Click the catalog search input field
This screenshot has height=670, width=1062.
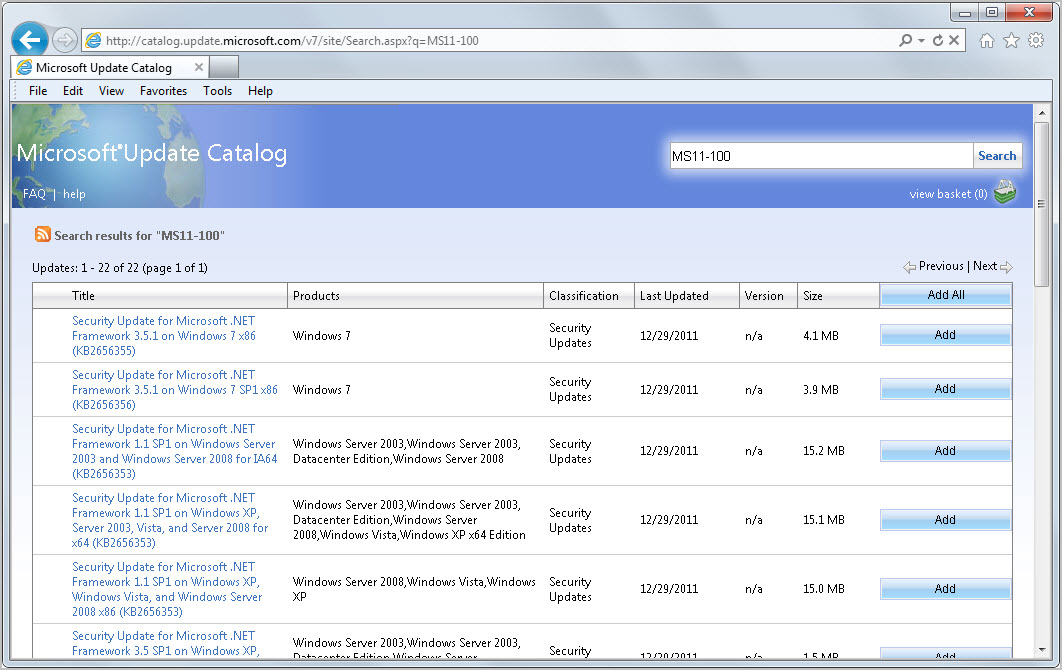(821, 156)
